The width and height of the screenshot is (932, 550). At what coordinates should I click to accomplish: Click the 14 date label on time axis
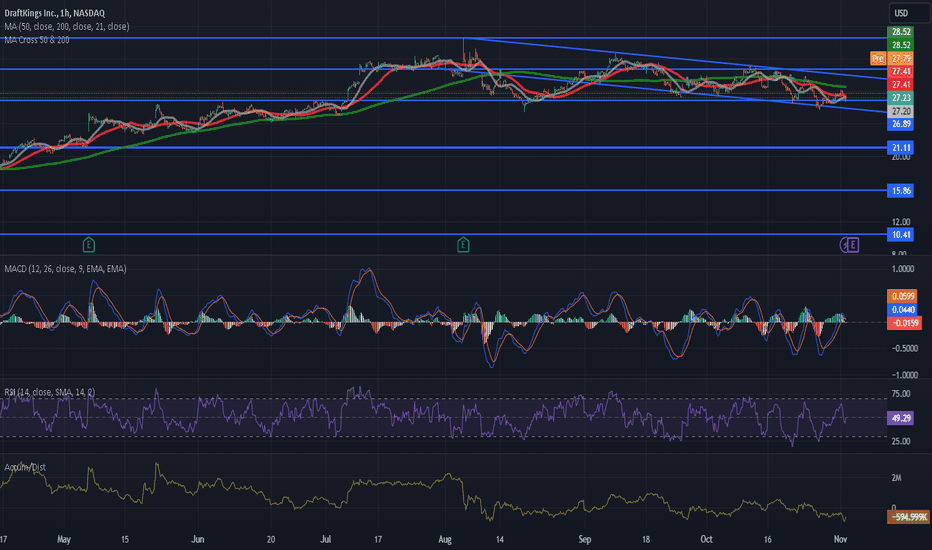(x=500, y=539)
